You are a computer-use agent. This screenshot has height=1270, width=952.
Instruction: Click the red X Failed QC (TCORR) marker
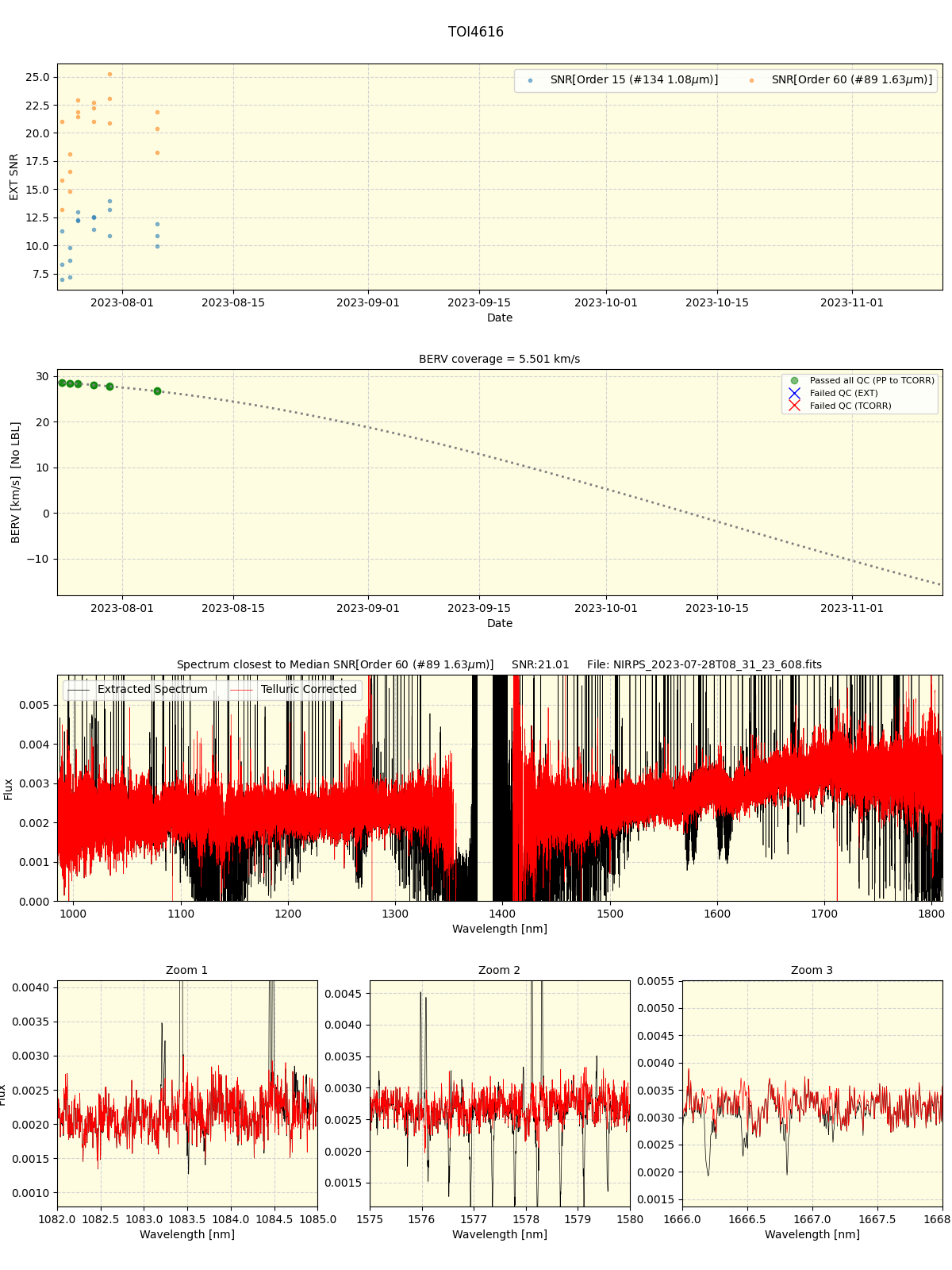(x=794, y=406)
